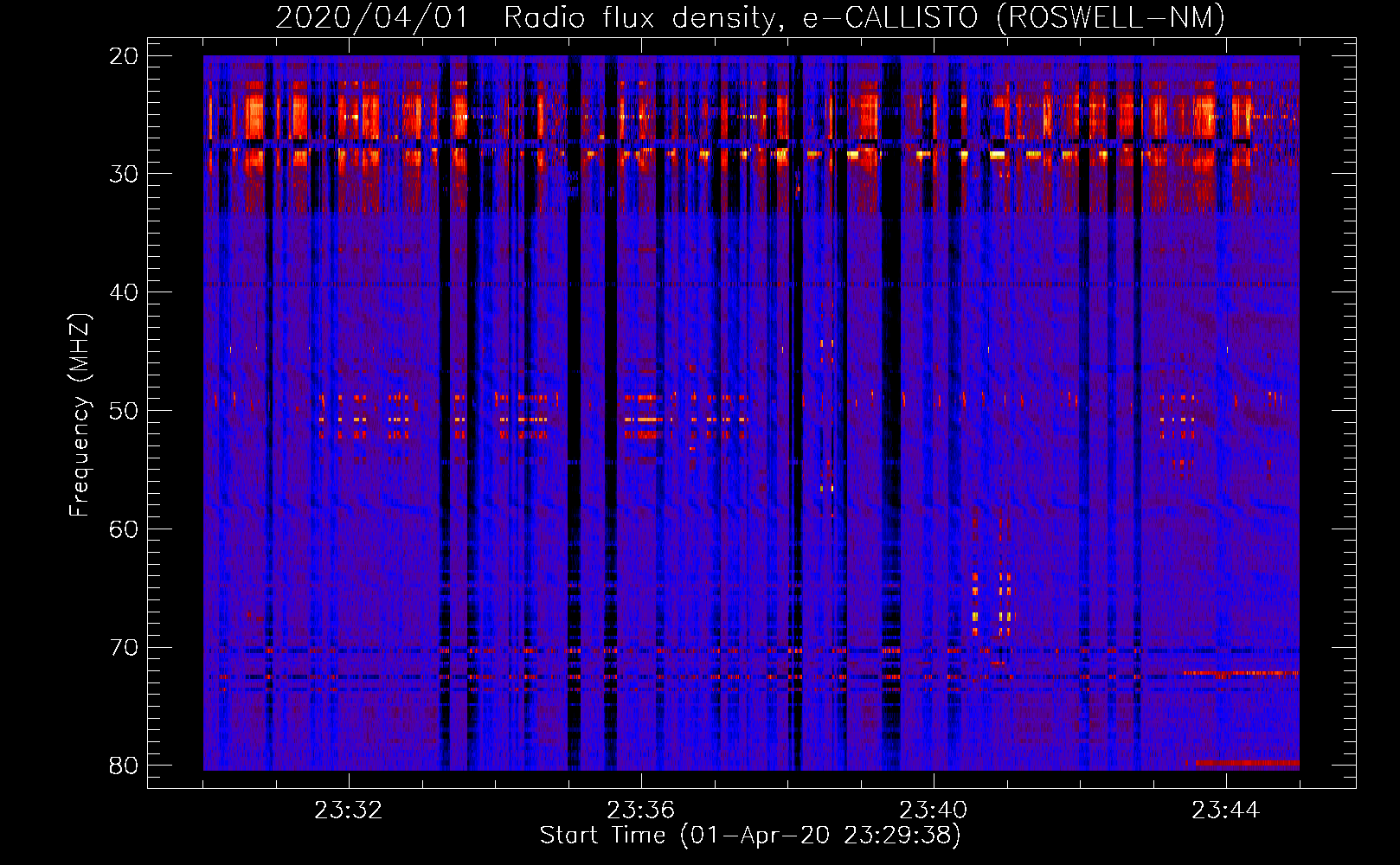Click the time tick label "23:36"
The image size is (1400, 865).
pyautogui.click(x=640, y=811)
